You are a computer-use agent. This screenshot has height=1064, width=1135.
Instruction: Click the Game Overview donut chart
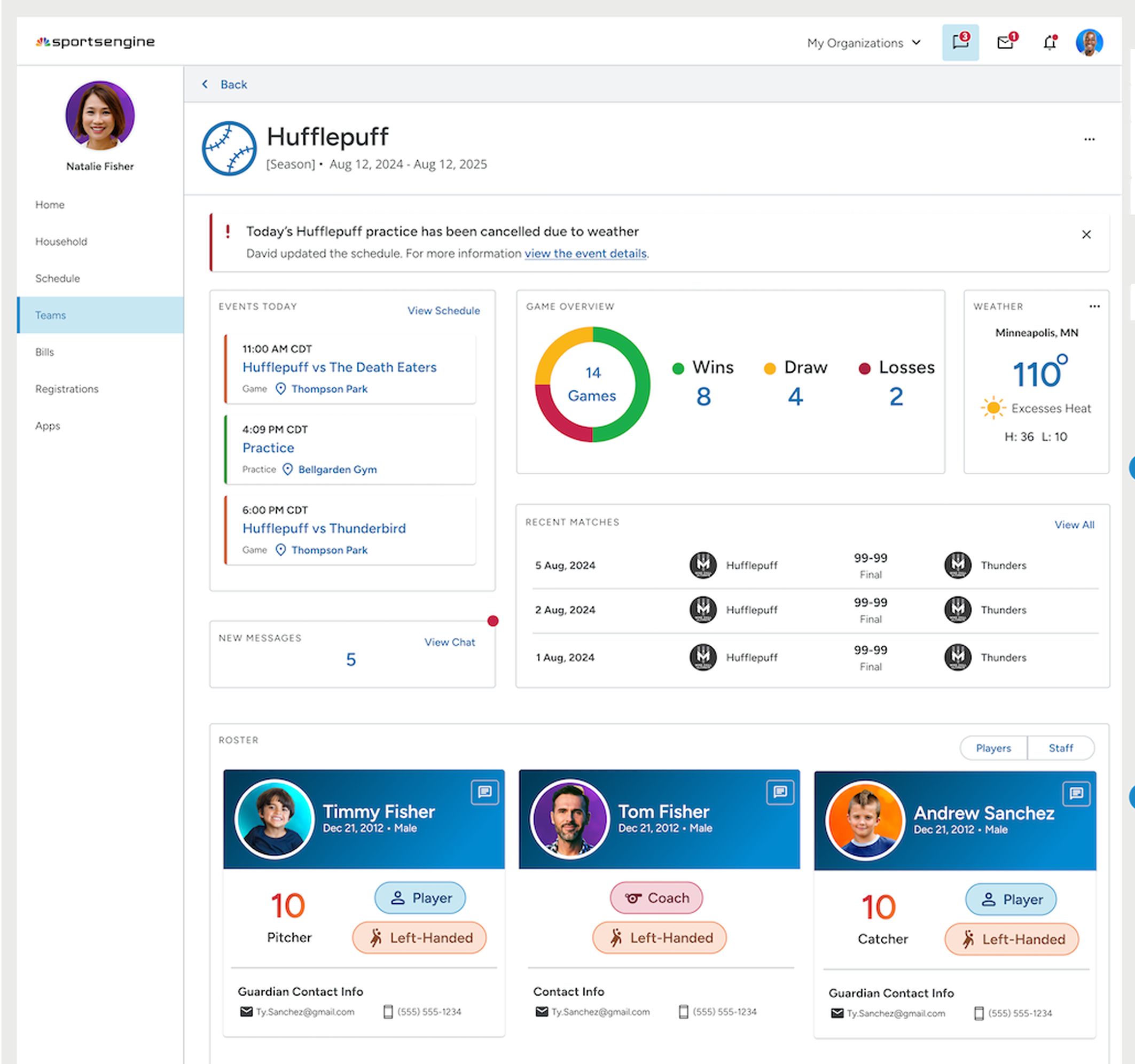point(592,384)
